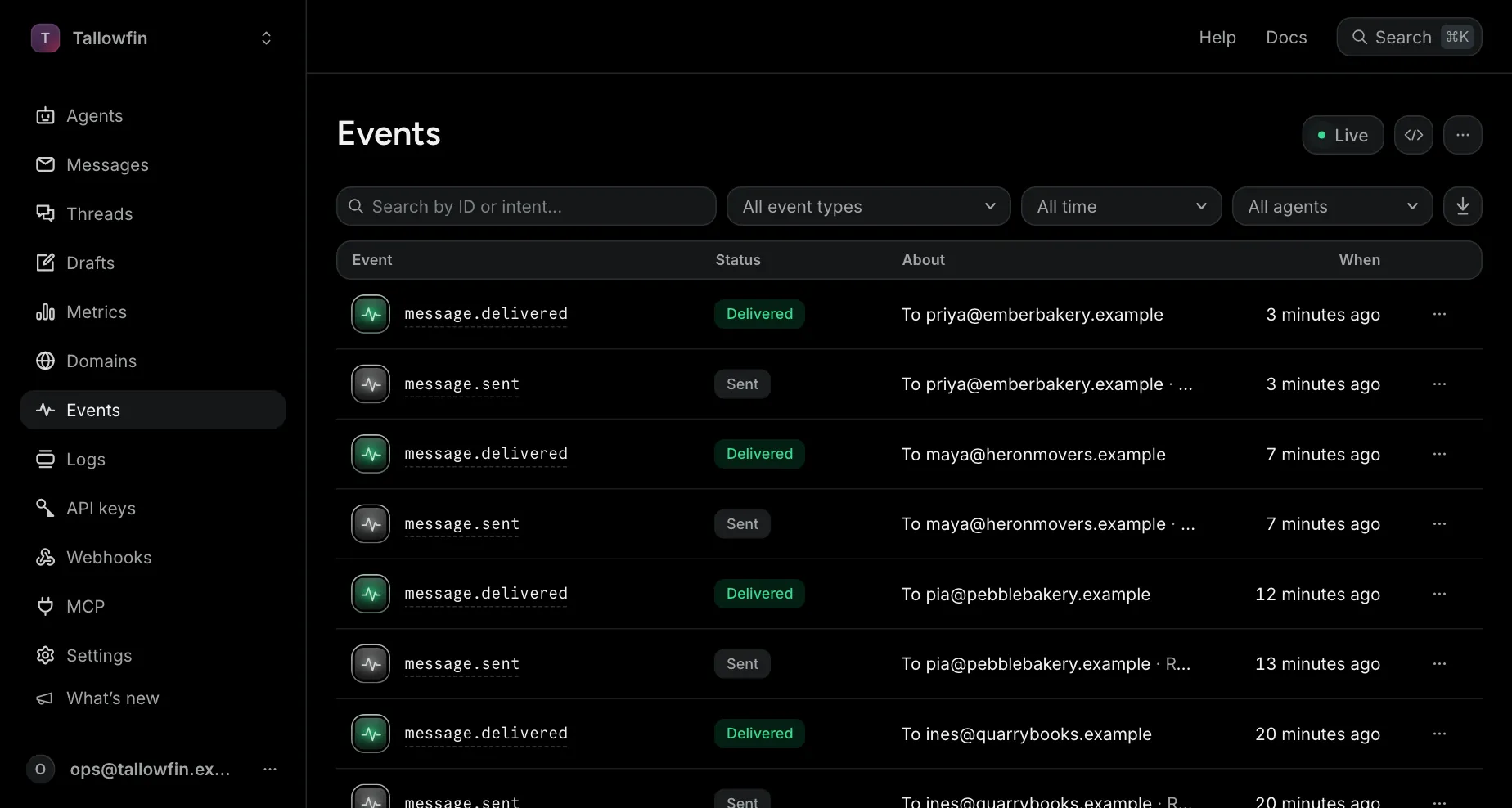Open row menu for pia message.sent event
This screenshot has width=1512, height=808.
pos(1439,664)
